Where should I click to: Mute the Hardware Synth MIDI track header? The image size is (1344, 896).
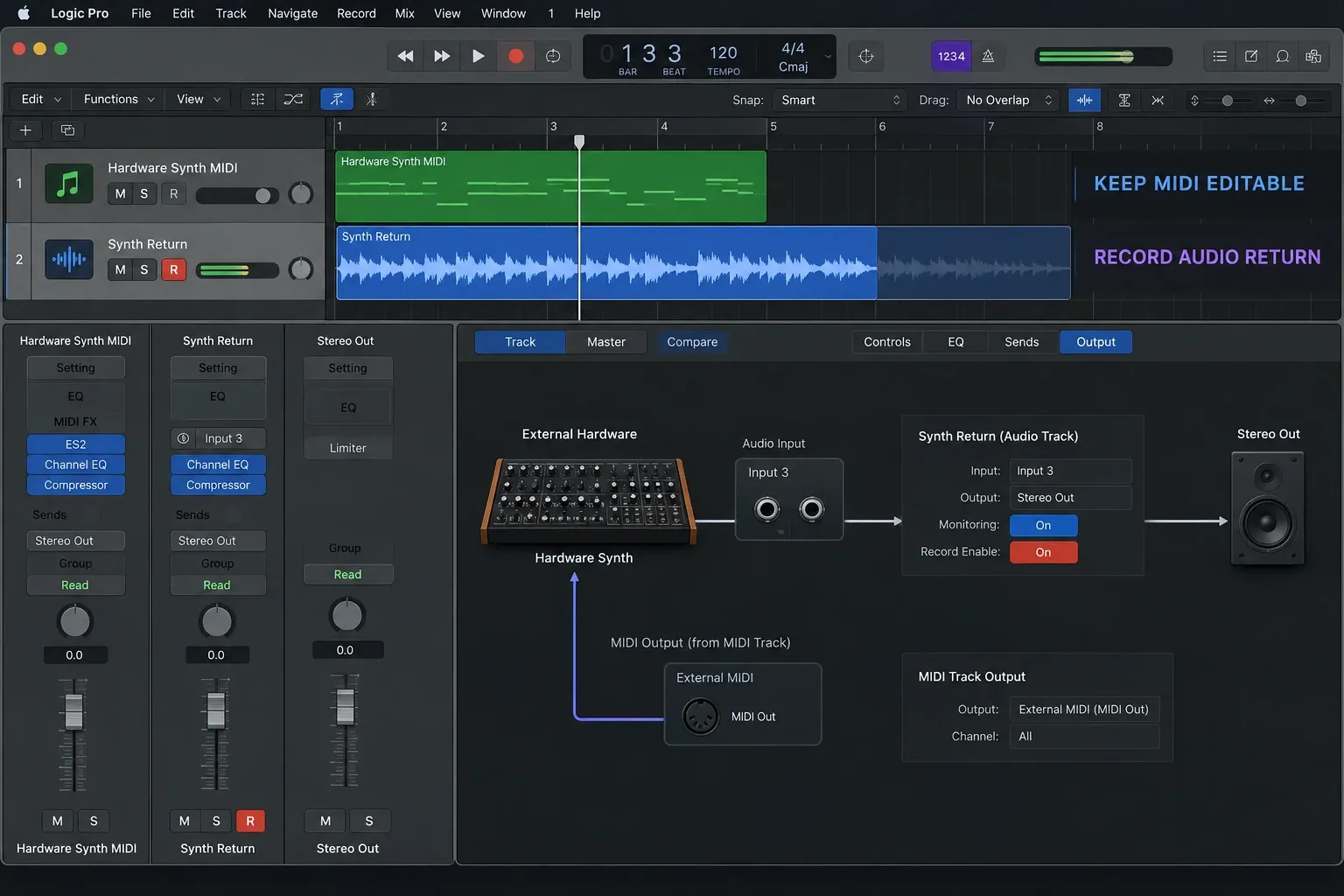tap(120, 193)
